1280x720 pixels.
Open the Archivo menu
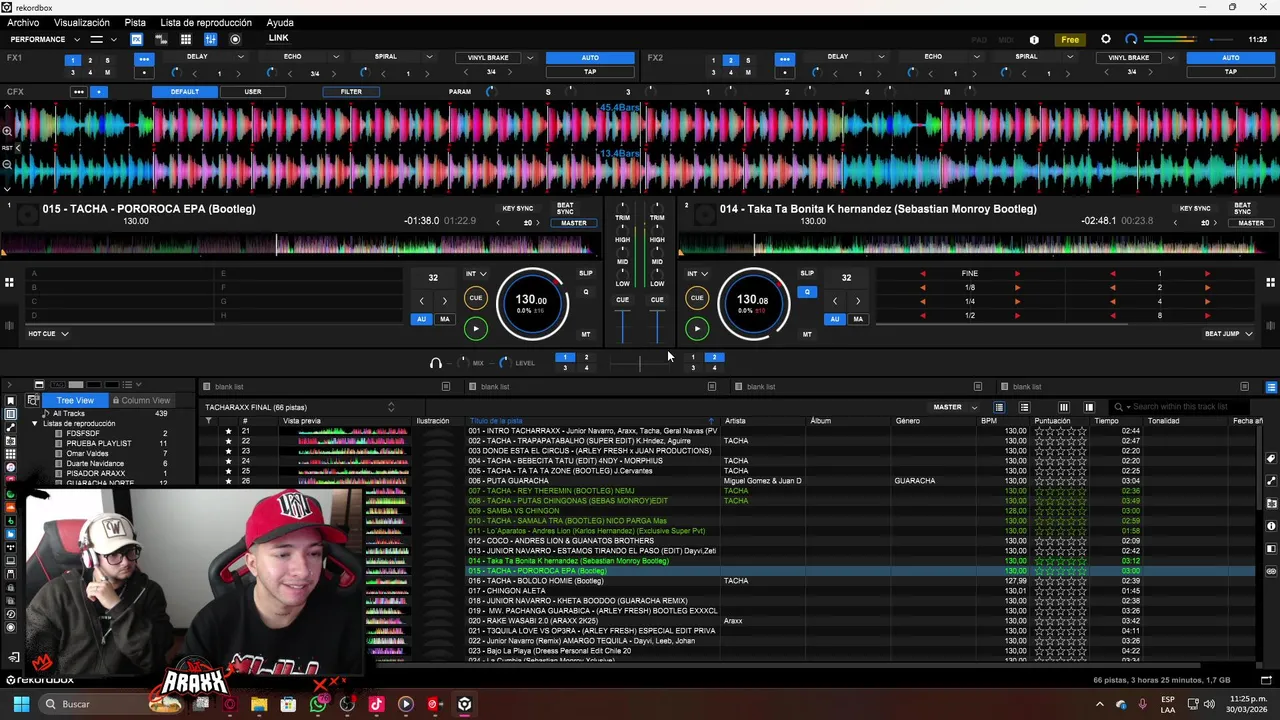pos(23,22)
